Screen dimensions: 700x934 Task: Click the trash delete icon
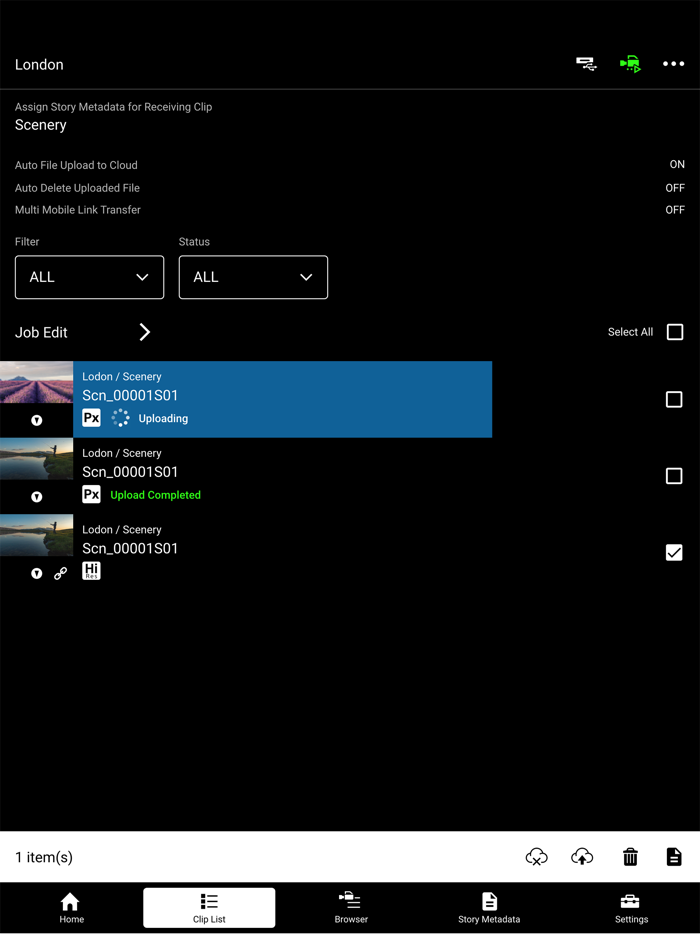point(630,857)
